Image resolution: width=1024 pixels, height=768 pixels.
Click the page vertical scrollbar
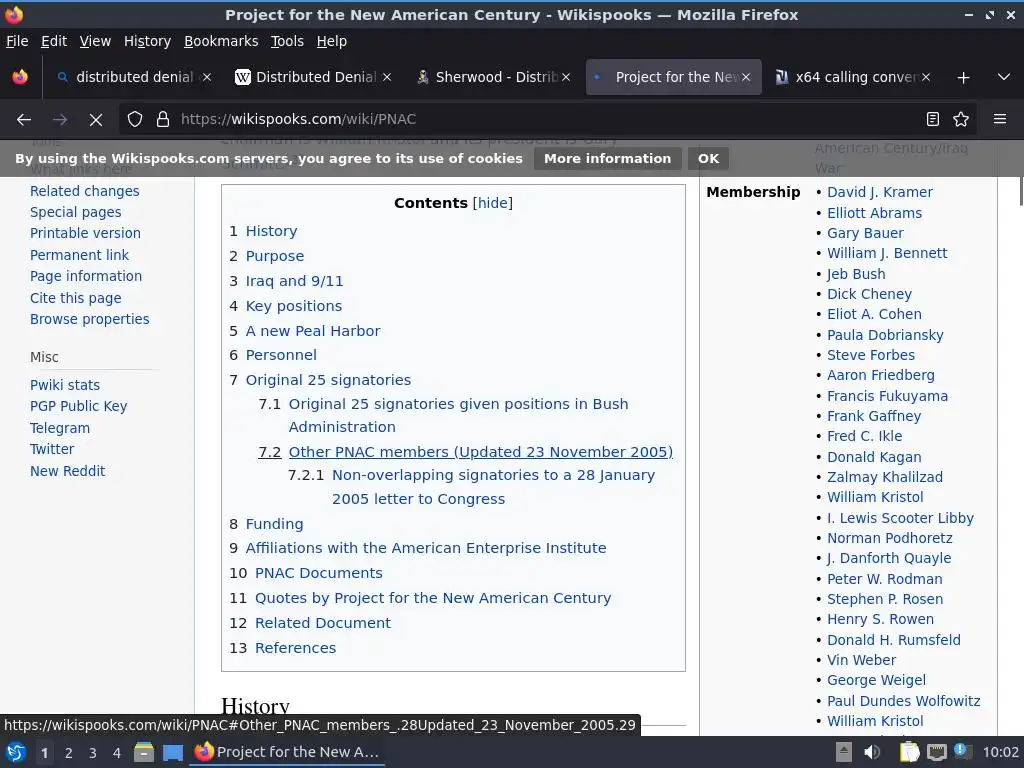(1020, 191)
